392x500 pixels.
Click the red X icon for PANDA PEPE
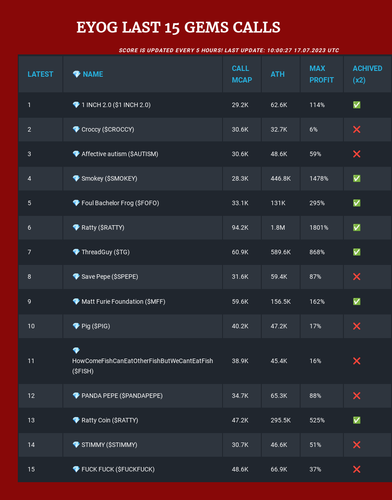point(357,396)
